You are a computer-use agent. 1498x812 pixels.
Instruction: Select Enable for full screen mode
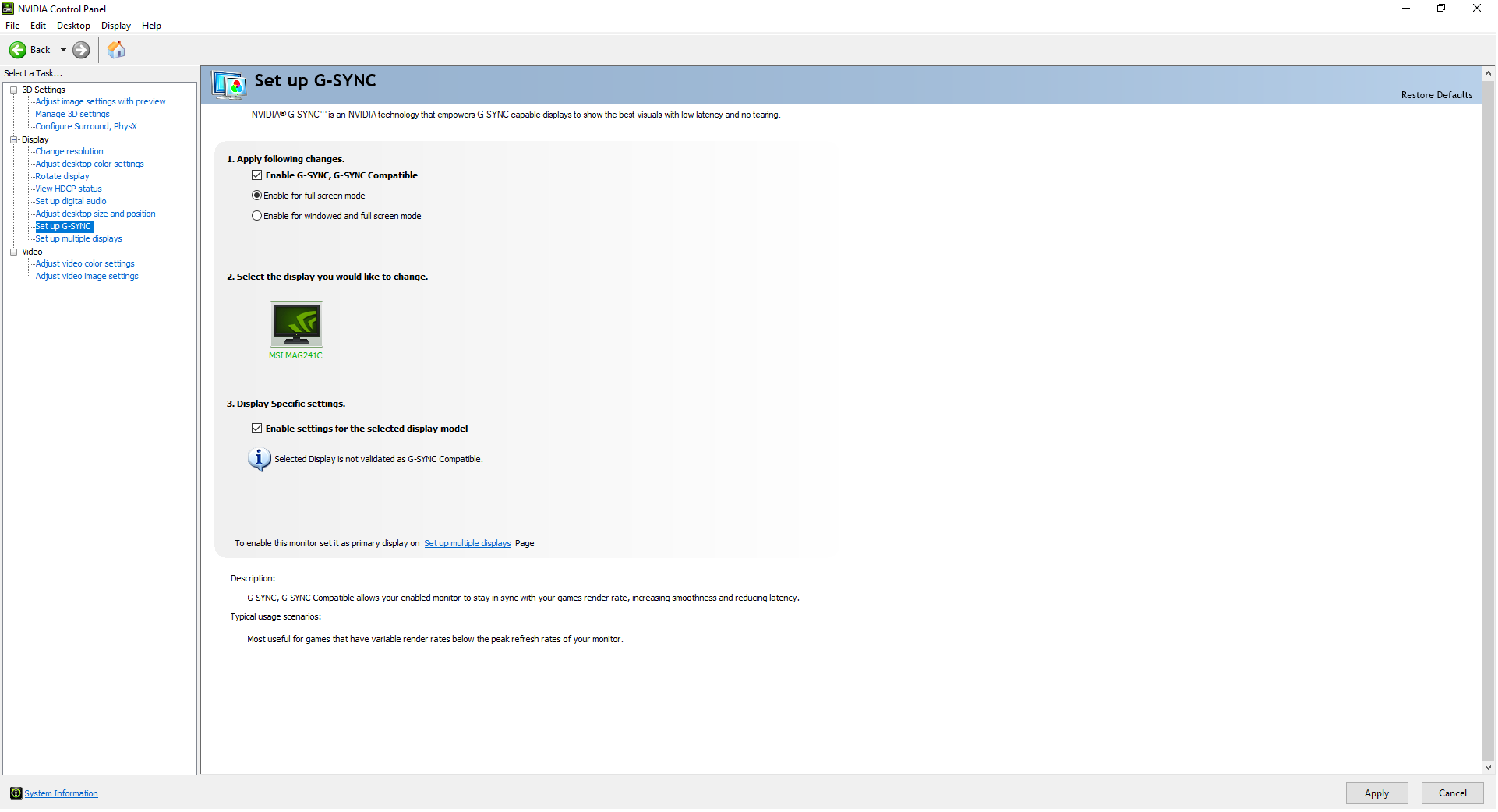pyautogui.click(x=256, y=196)
